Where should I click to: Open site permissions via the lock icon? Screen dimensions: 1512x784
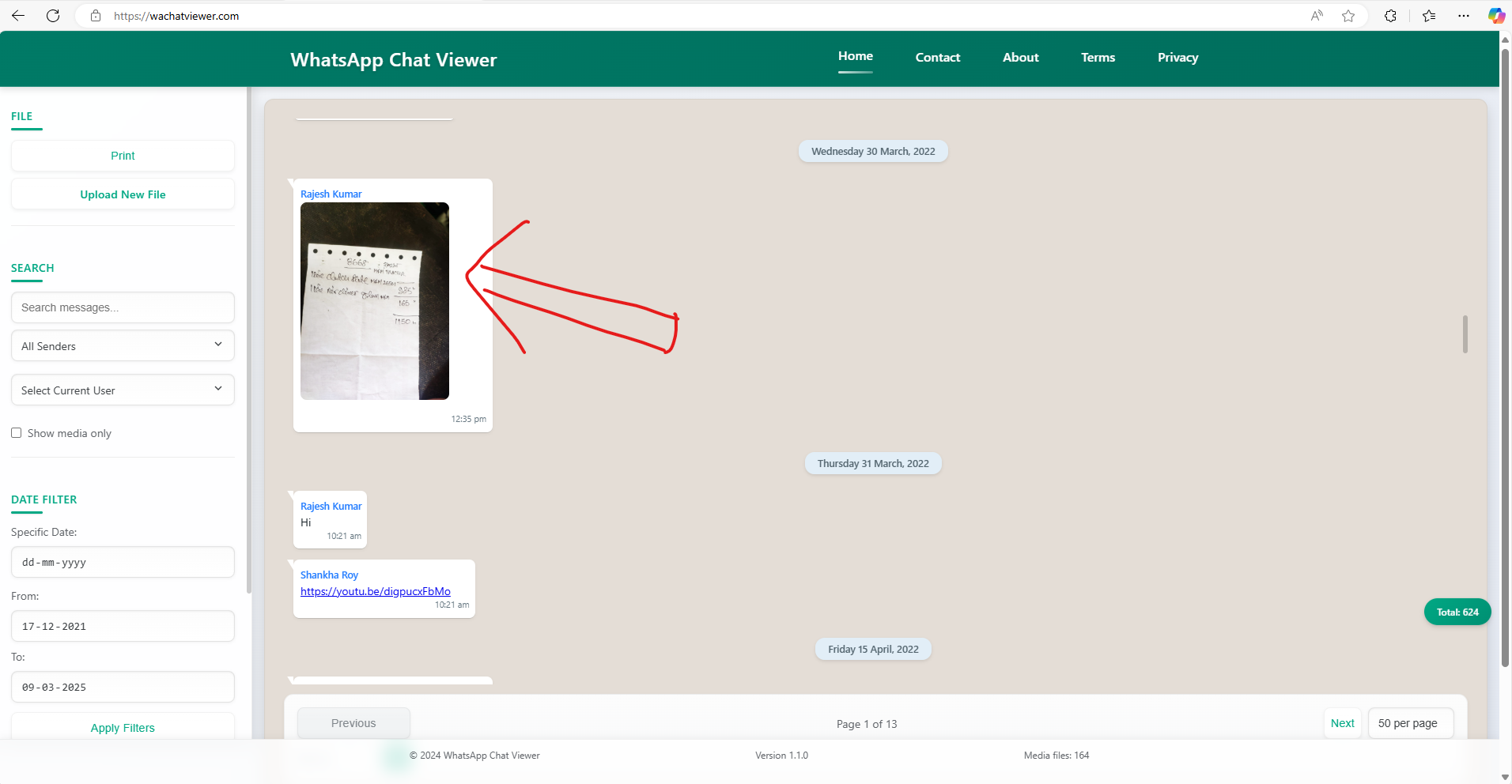(95, 15)
